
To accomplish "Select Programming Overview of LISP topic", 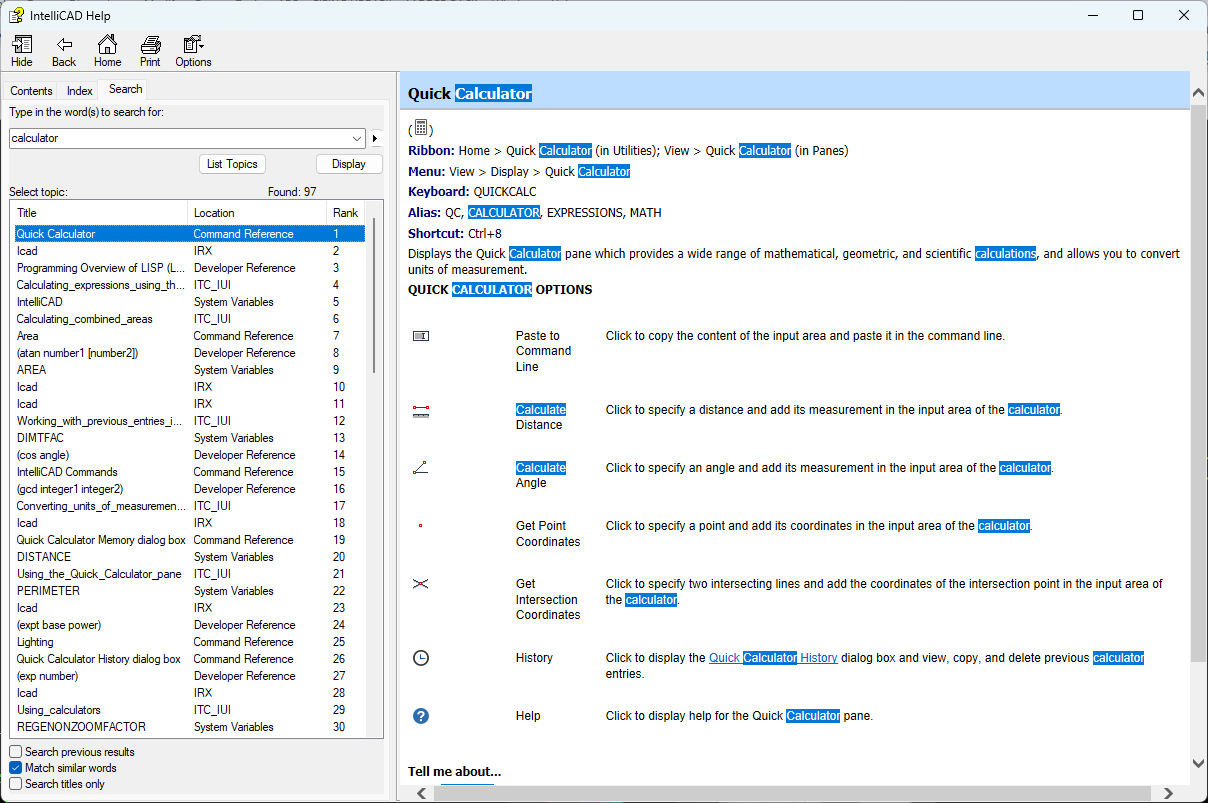I will [x=189, y=268].
